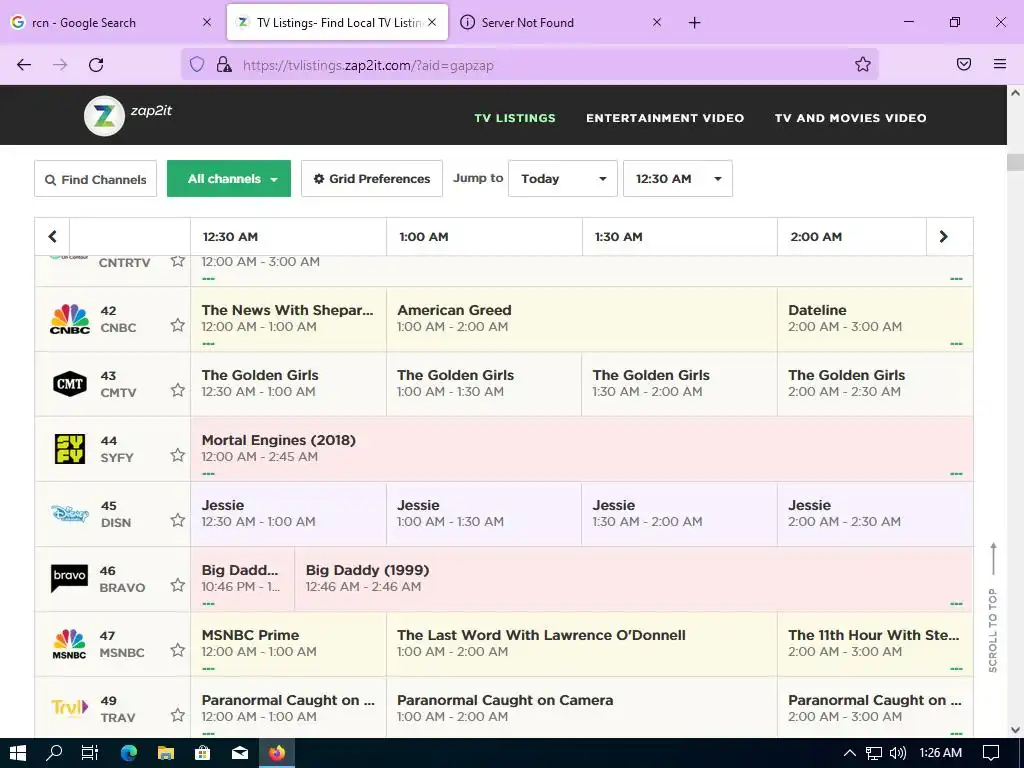Favorite BRAVO with its star

[x=178, y=585]
